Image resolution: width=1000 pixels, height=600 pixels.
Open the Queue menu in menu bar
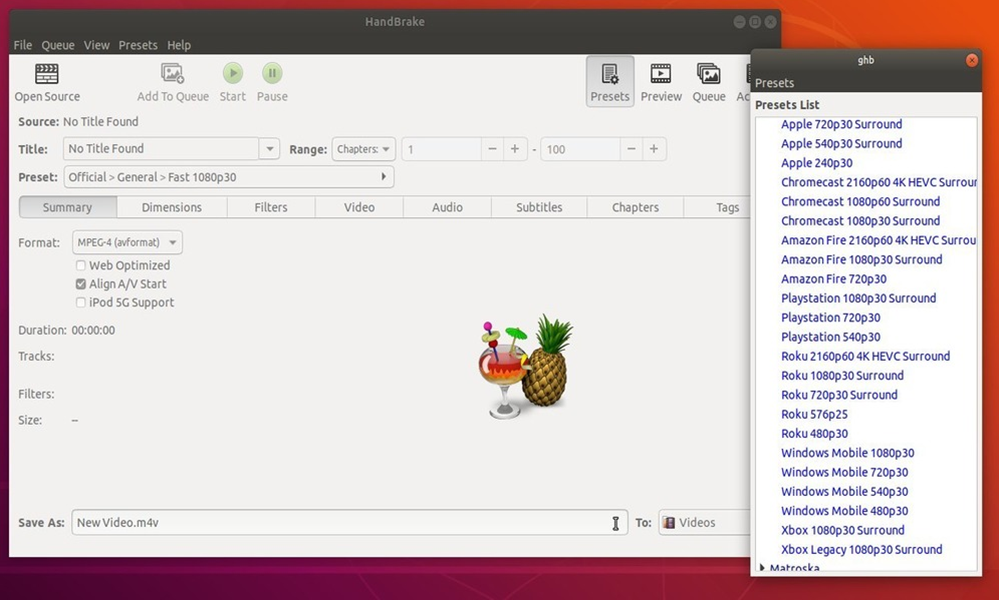point(58,45)
